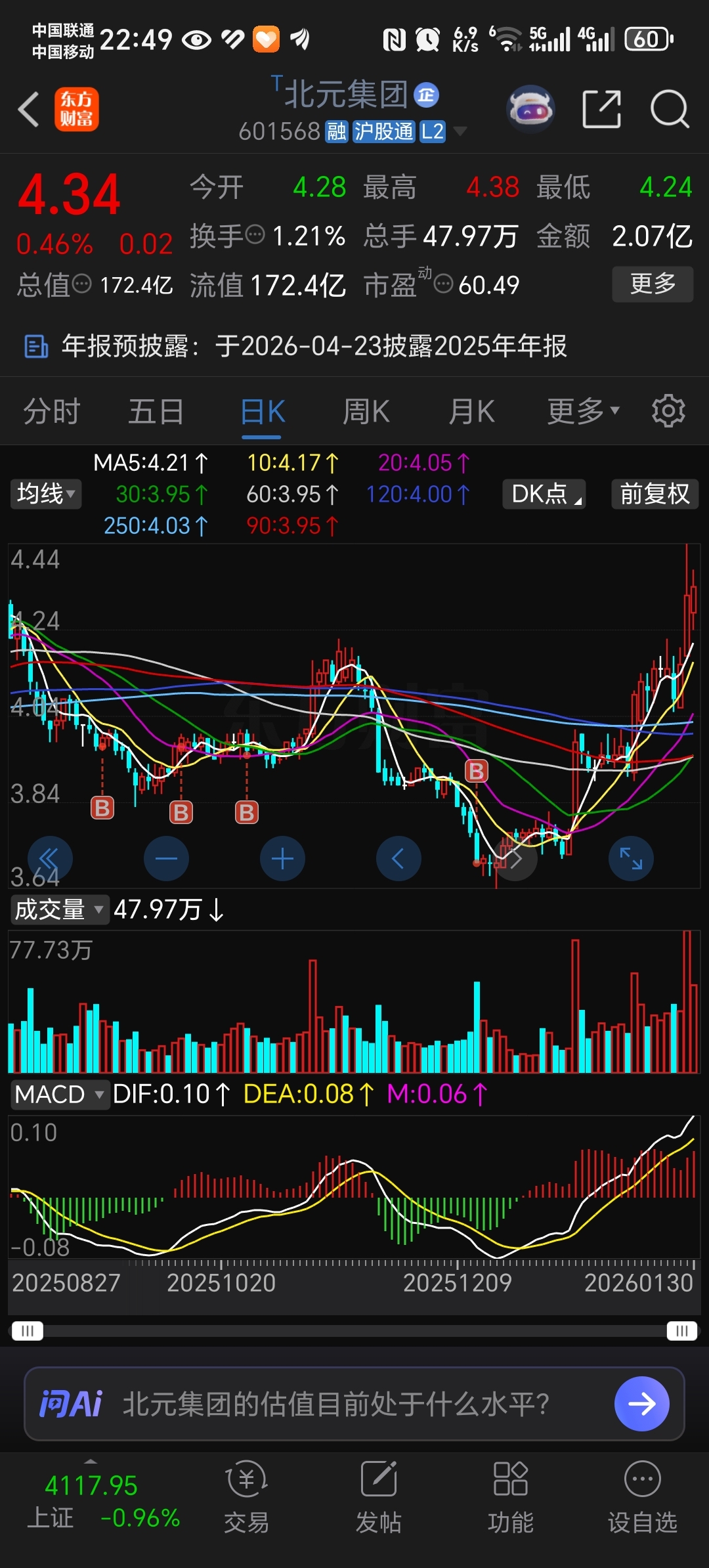Show 市盈 PE ratio info icon
The width and height of the screenshot is (709, 1568).
pyautogui.click(x=444, y=284)
